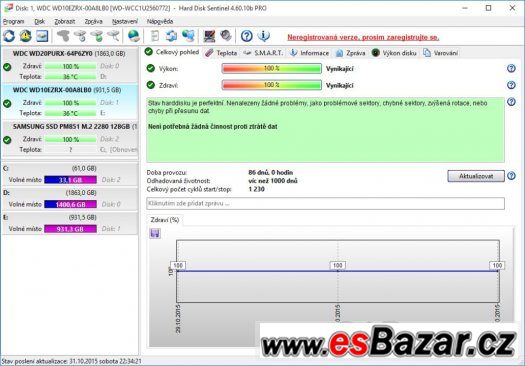Click the disk with clock toolbar icon

click(x=80, y=36)
